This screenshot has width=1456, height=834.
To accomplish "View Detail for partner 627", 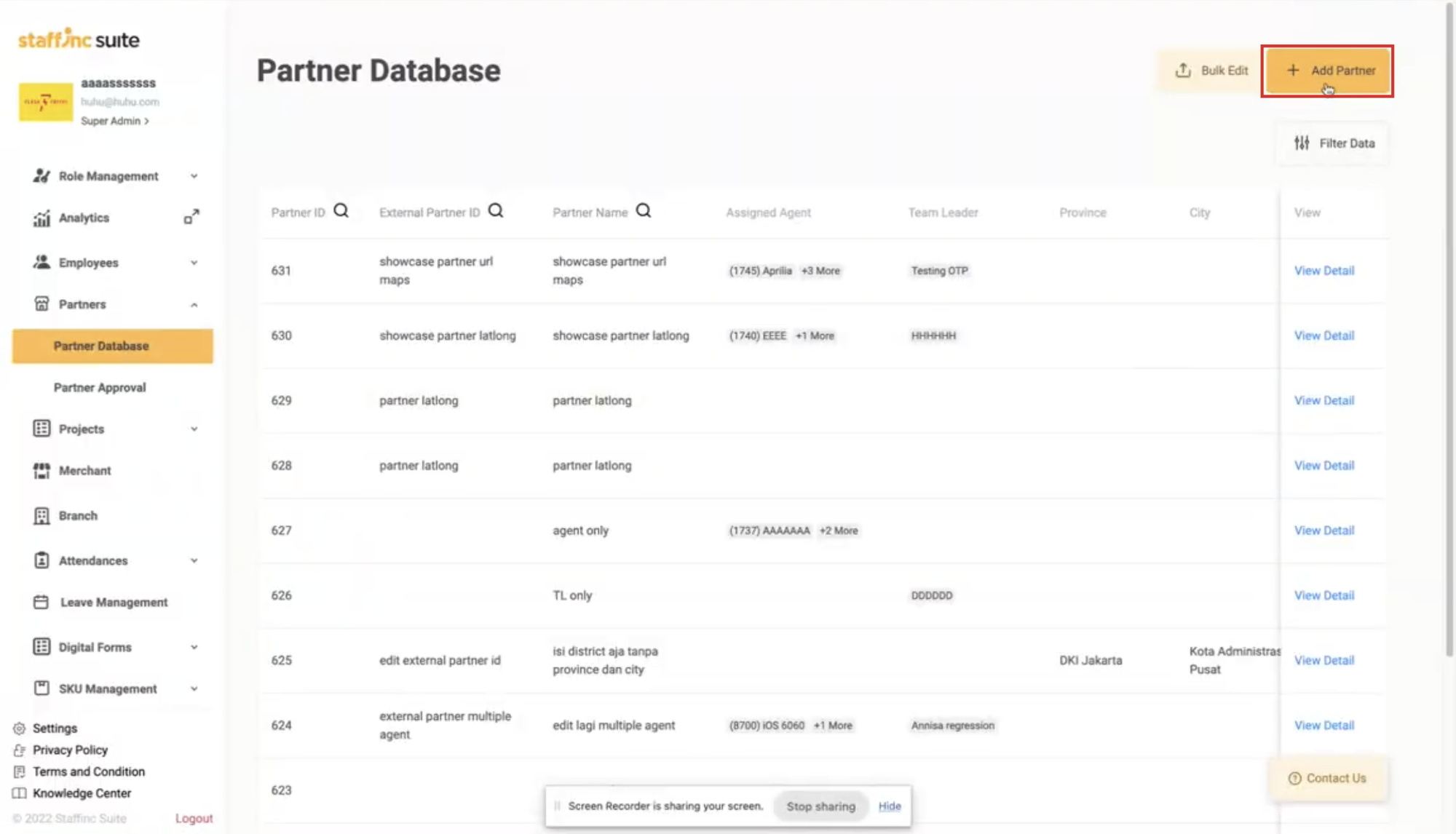I will coord(1324,531).
